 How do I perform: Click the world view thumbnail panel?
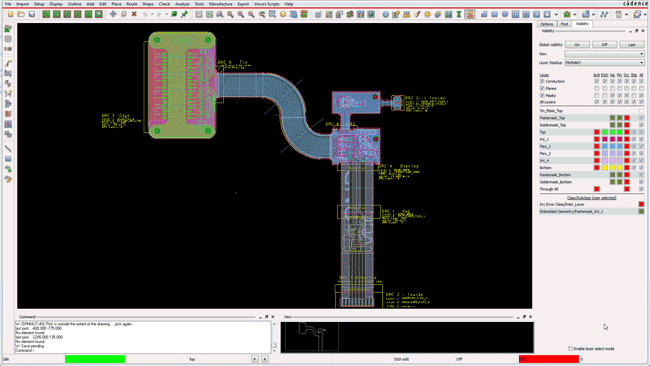[407, 337]
